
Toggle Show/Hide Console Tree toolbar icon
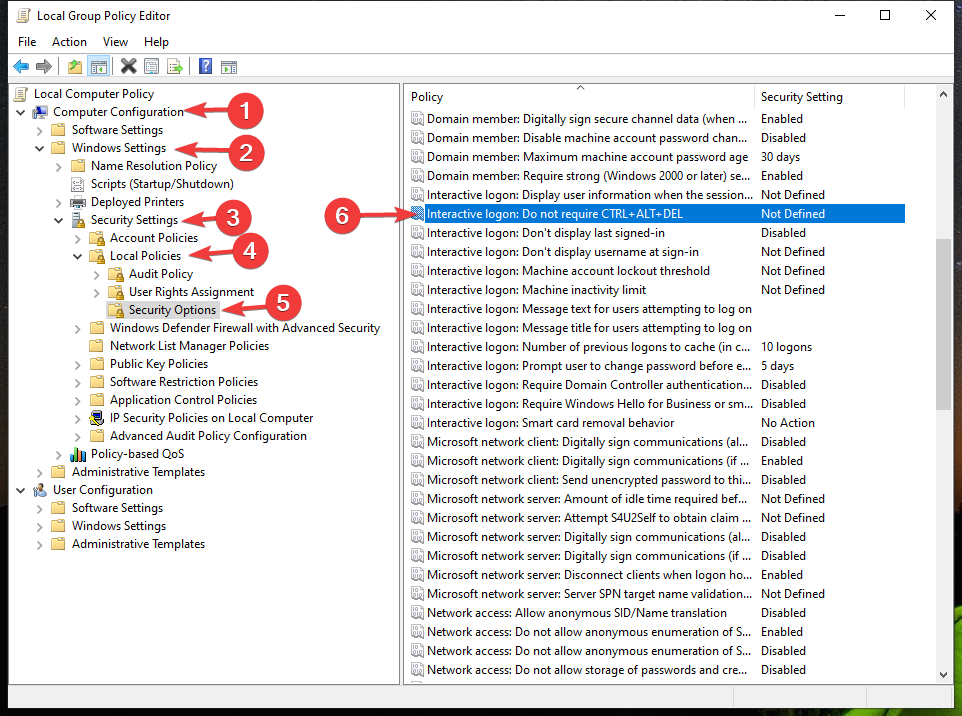tap(99, 66)
